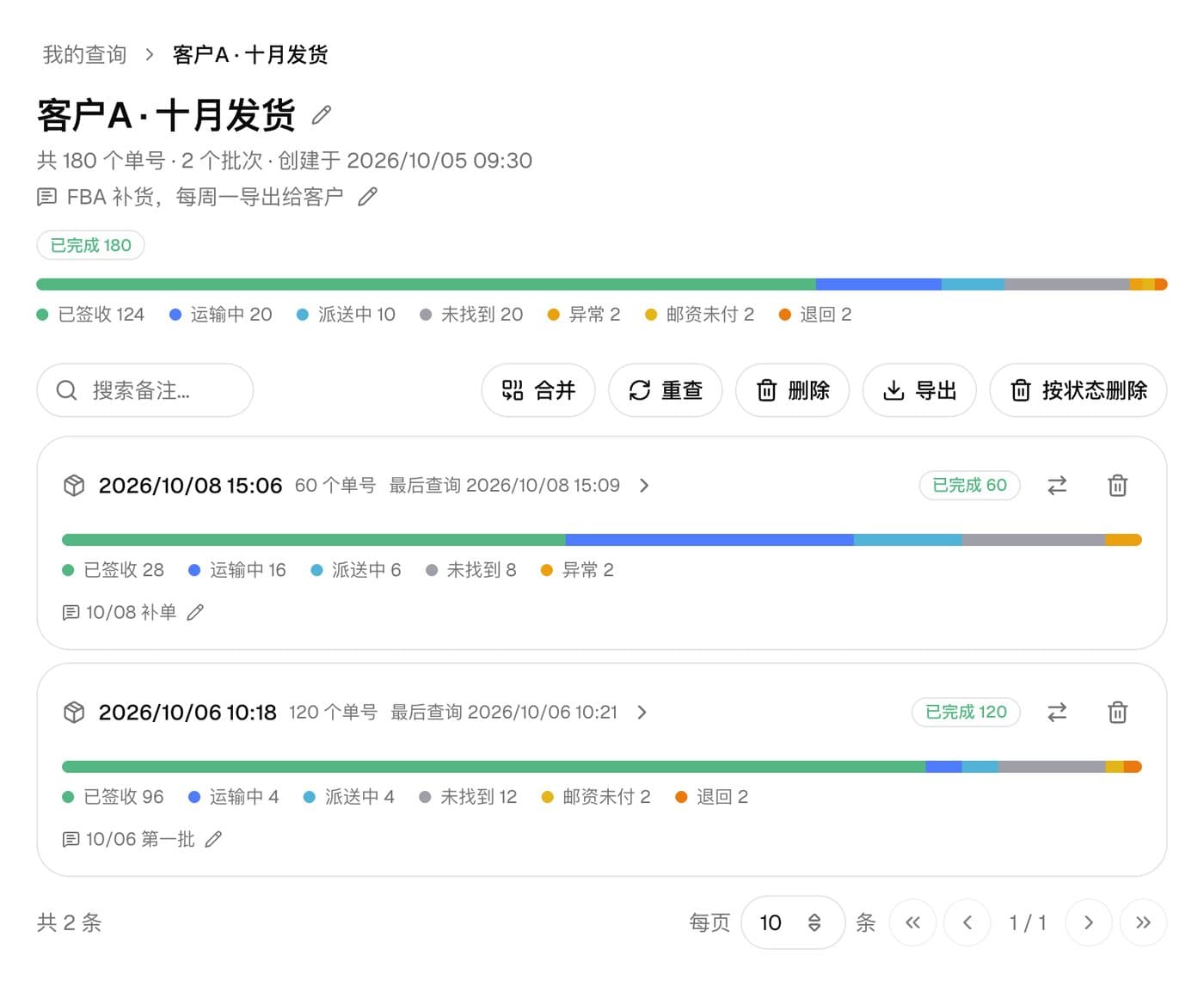
Task: Go to the previous page
Action: [x=967, y=922]
